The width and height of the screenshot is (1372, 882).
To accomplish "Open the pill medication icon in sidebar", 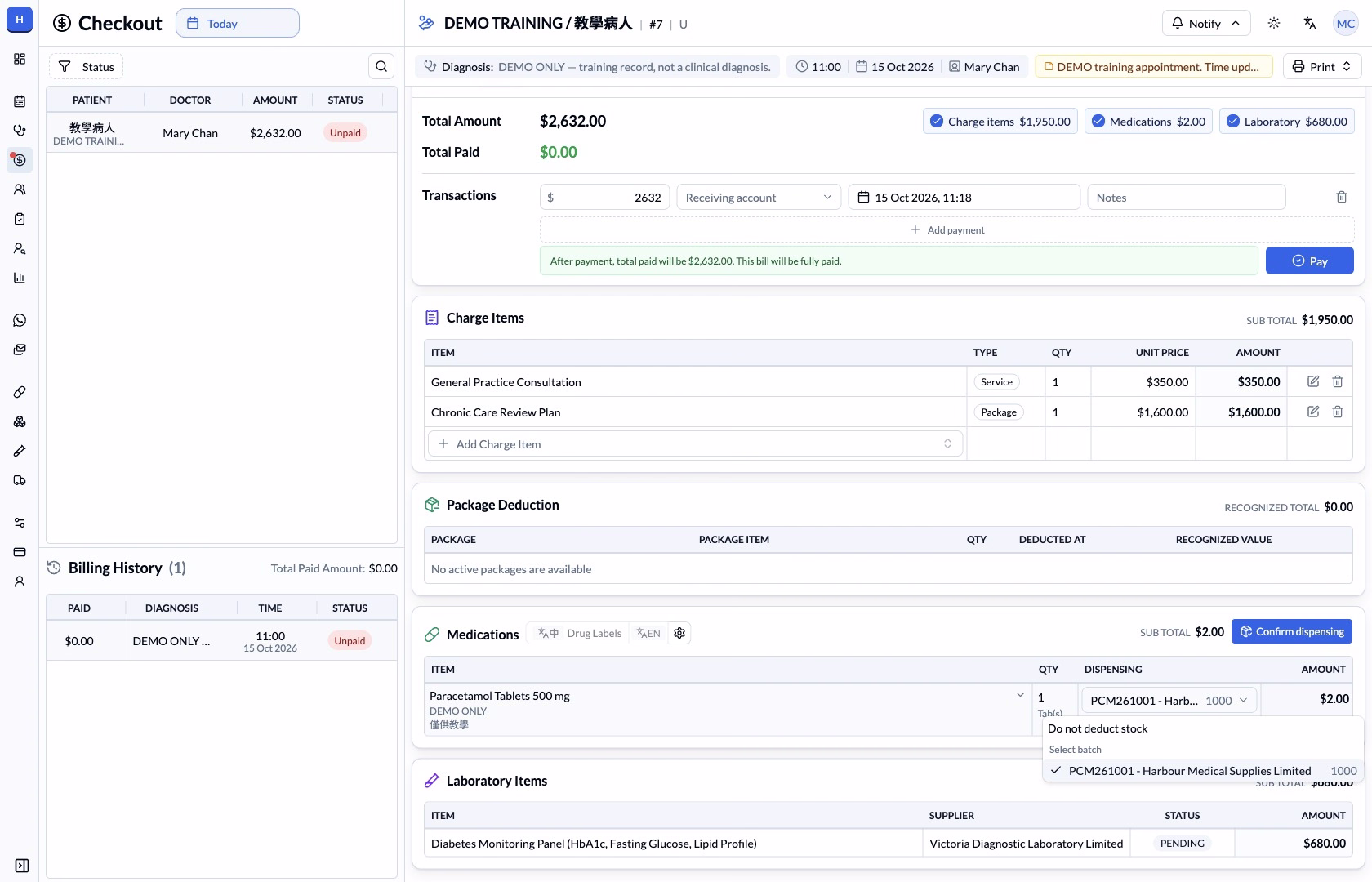I will (x=20, y=392).
